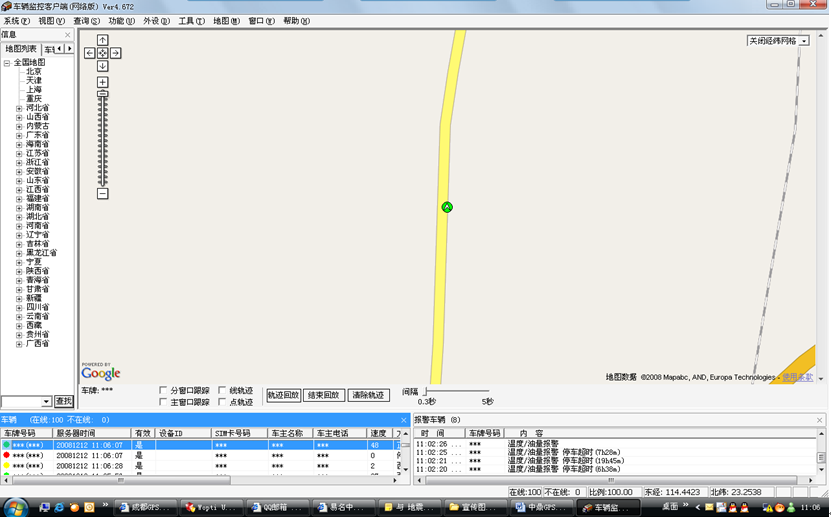The width and height of the screenshot is (831, 517).
Task: Pan the map down with arrow button
Action: (102, 66)
